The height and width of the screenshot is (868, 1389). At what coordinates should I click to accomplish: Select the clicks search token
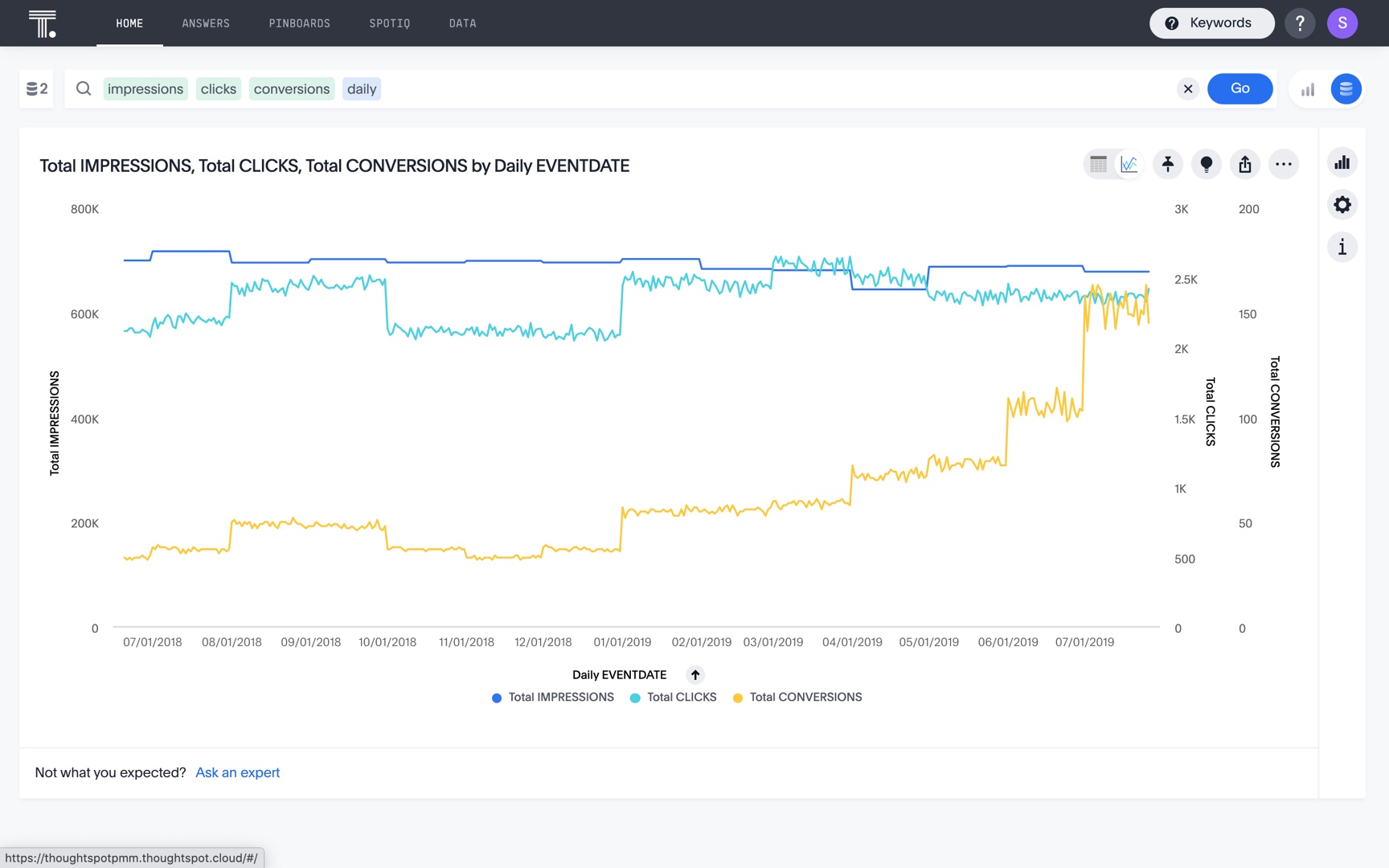(219, 88)
